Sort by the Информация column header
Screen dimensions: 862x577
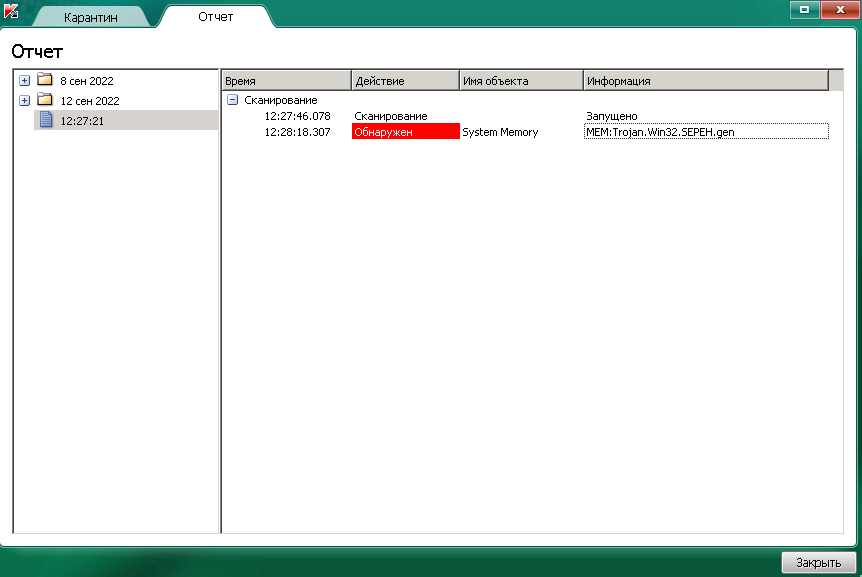(706, 81)
